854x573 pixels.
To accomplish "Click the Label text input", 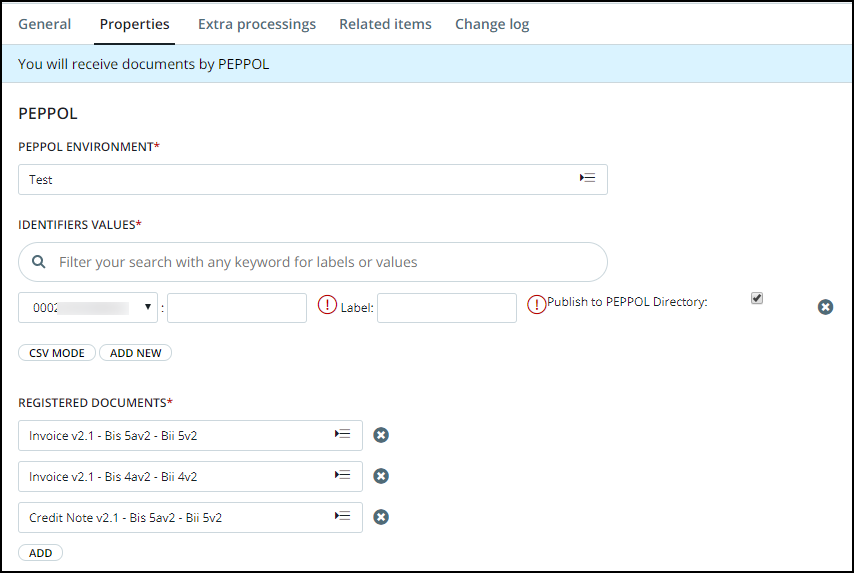I will pos(447,308).
